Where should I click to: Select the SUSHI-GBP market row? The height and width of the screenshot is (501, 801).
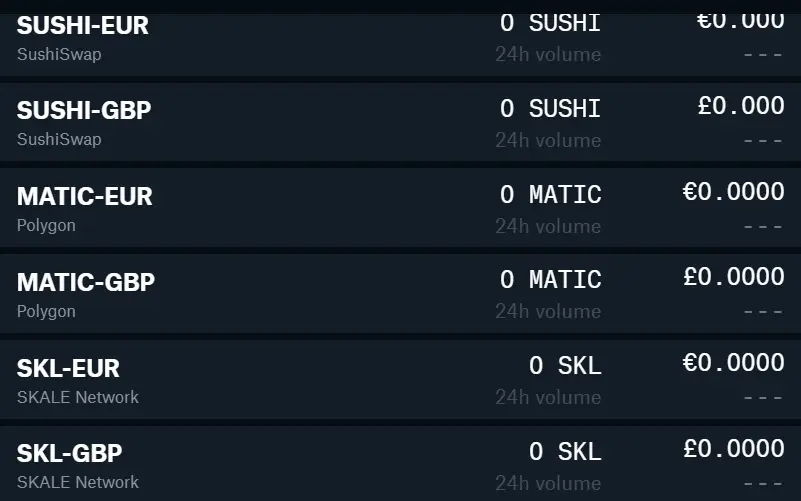400,123
